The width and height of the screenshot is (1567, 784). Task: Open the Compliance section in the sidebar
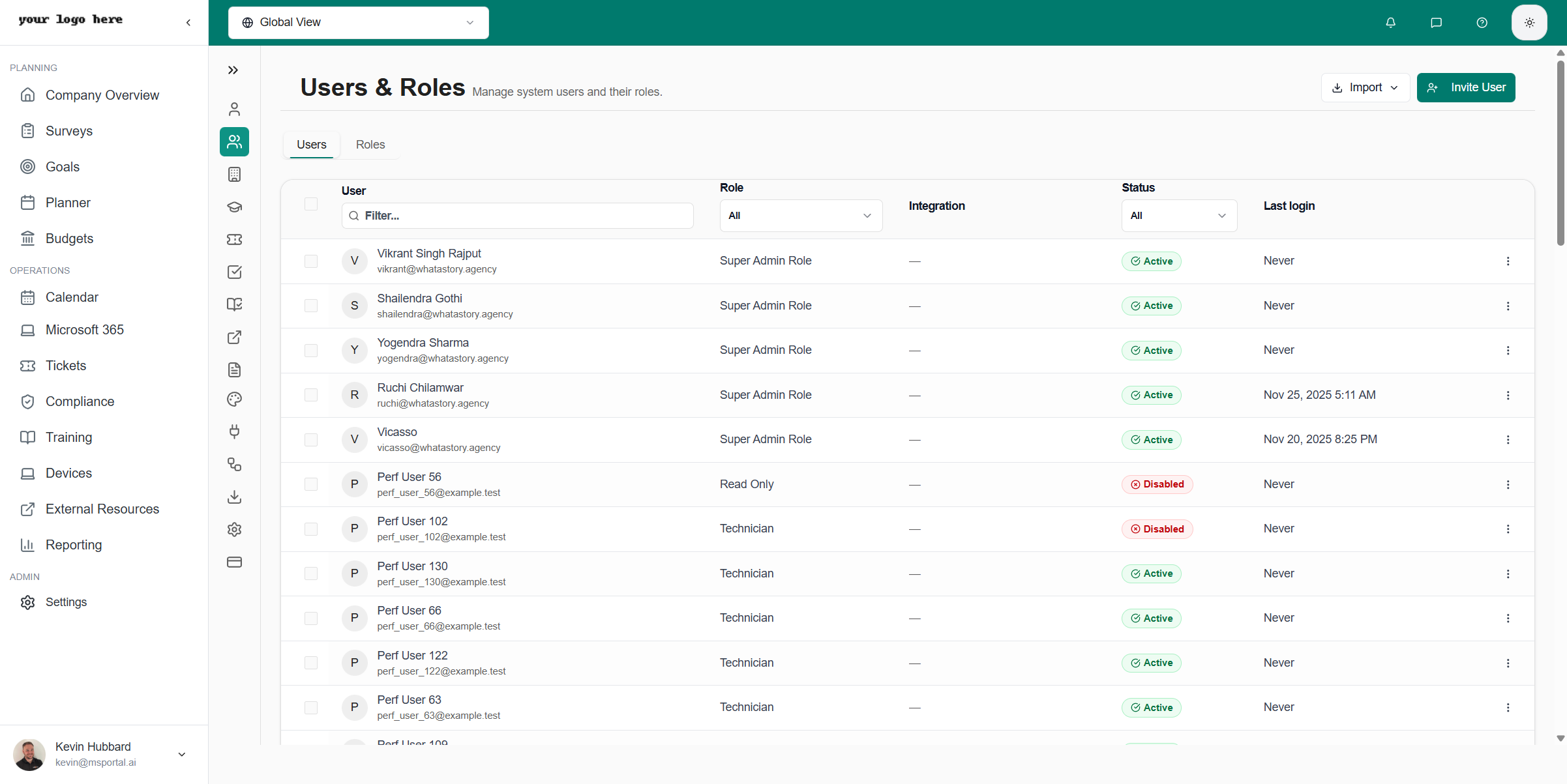[x=80, y=401]
